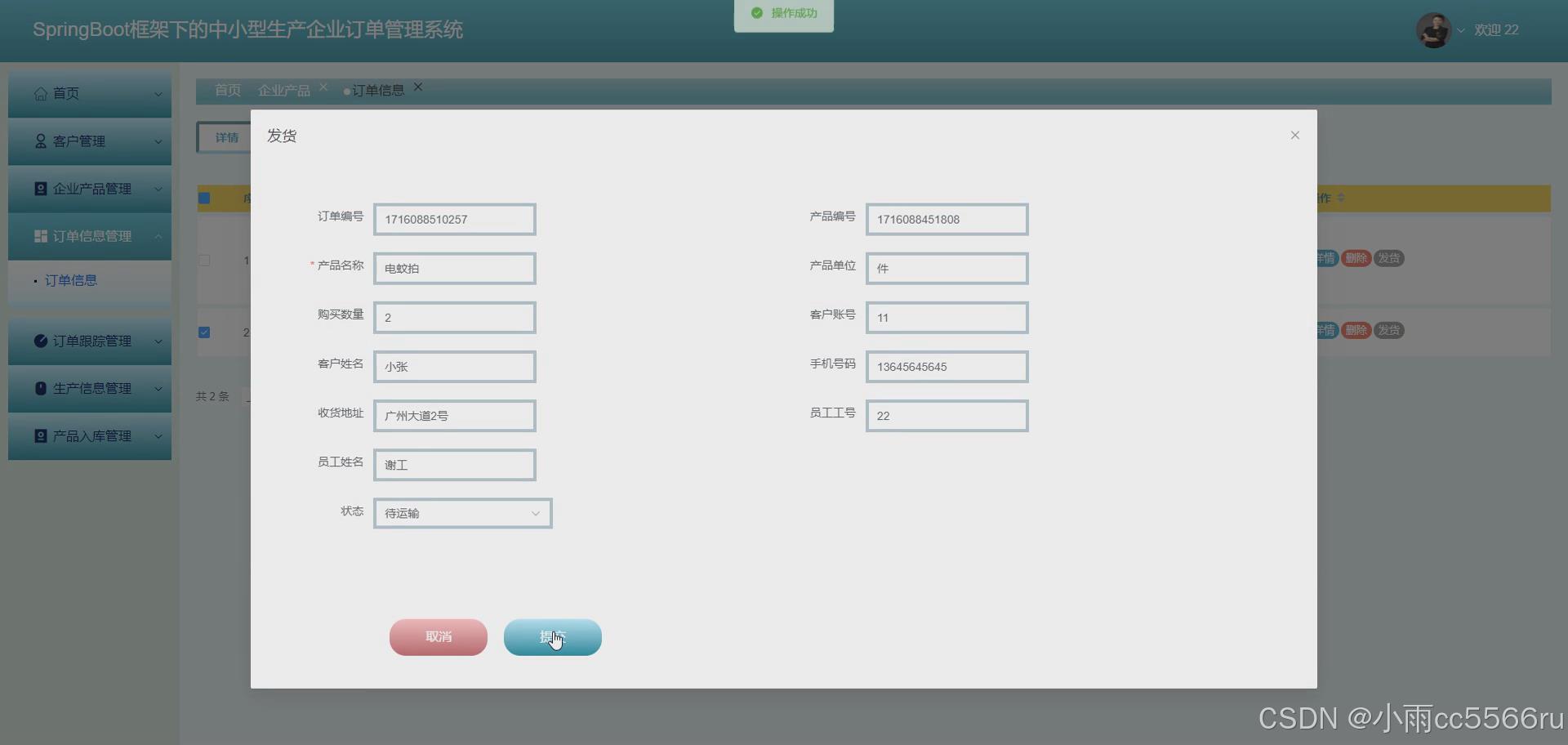Click the 产品单位 field showing 件
This screenshot has height=745, width=1568.
947,269
